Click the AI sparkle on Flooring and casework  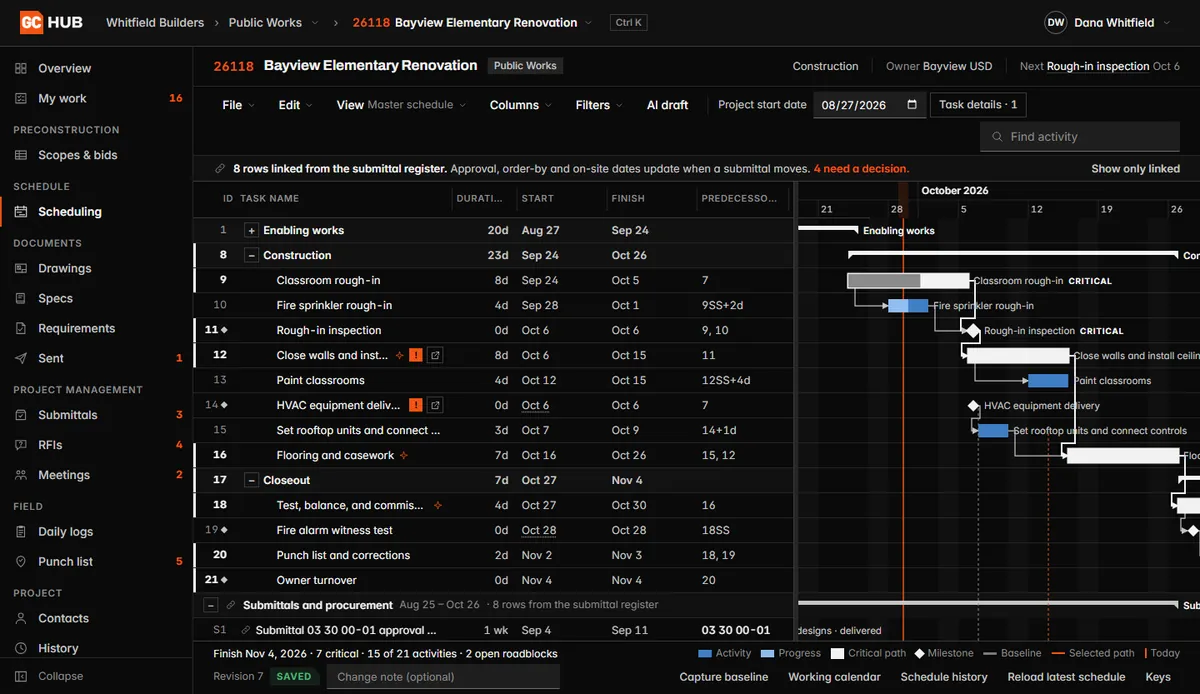[404, 455]
